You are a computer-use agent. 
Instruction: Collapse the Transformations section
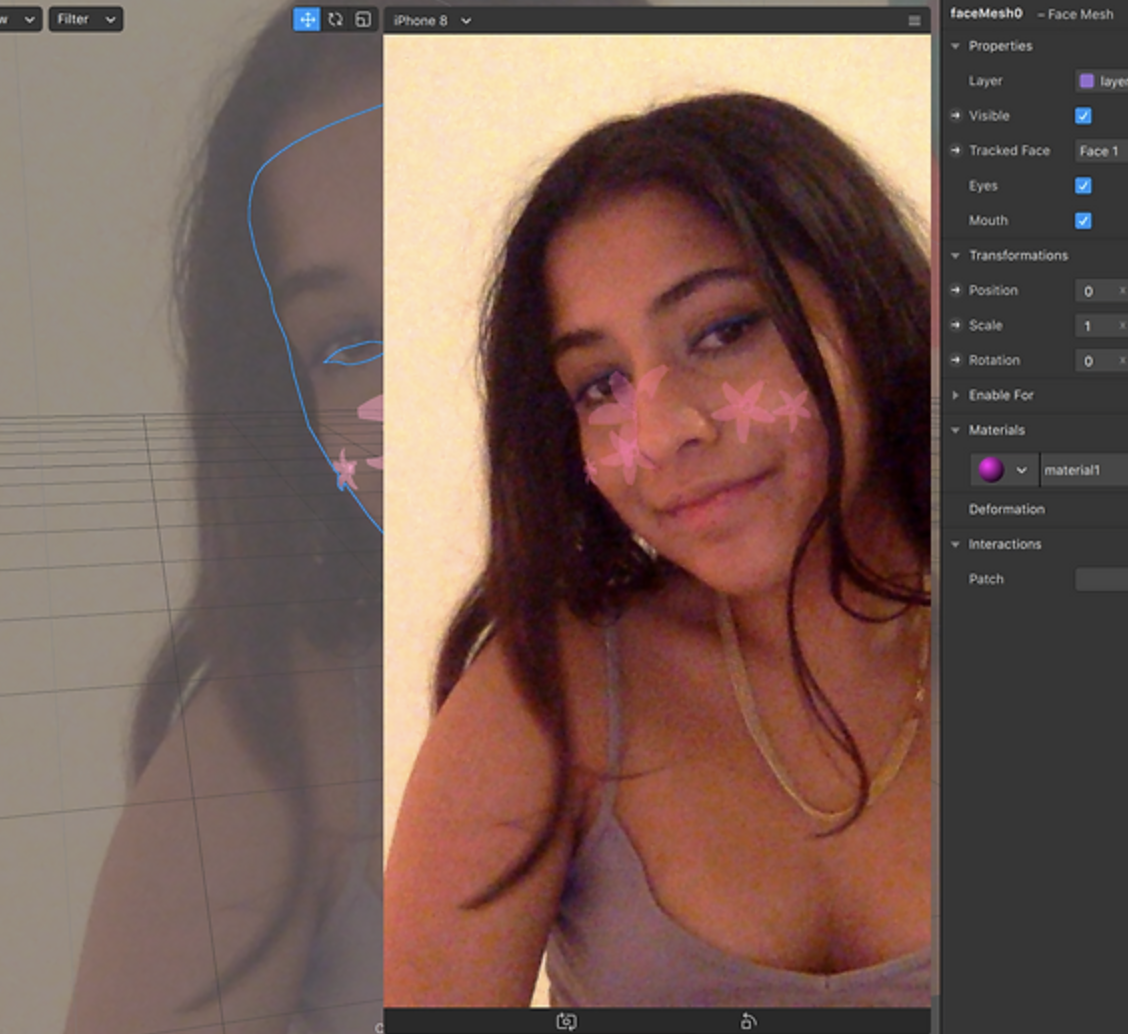[x=955, y=255]
